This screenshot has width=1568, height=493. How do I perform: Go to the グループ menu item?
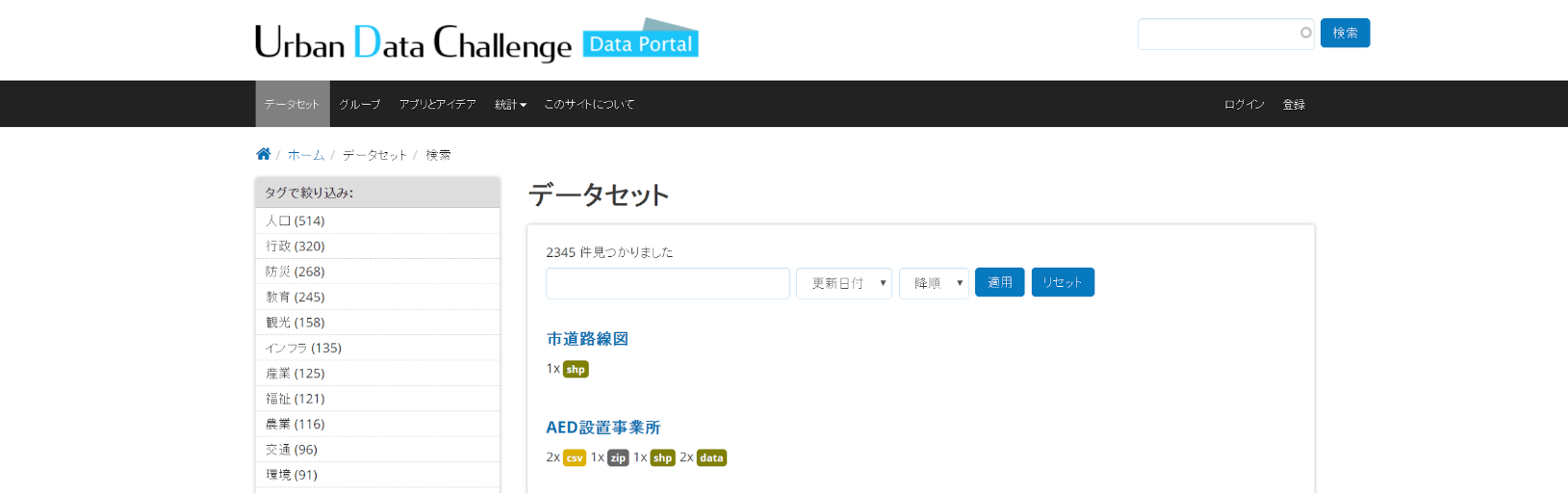pos(360,104)
